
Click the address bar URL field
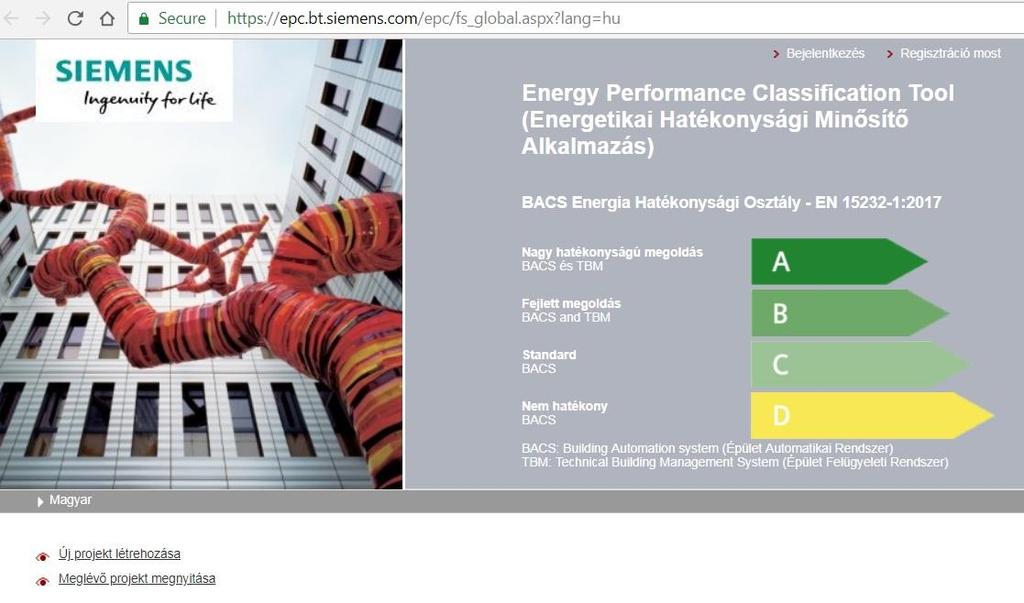[x=575, y=18]
